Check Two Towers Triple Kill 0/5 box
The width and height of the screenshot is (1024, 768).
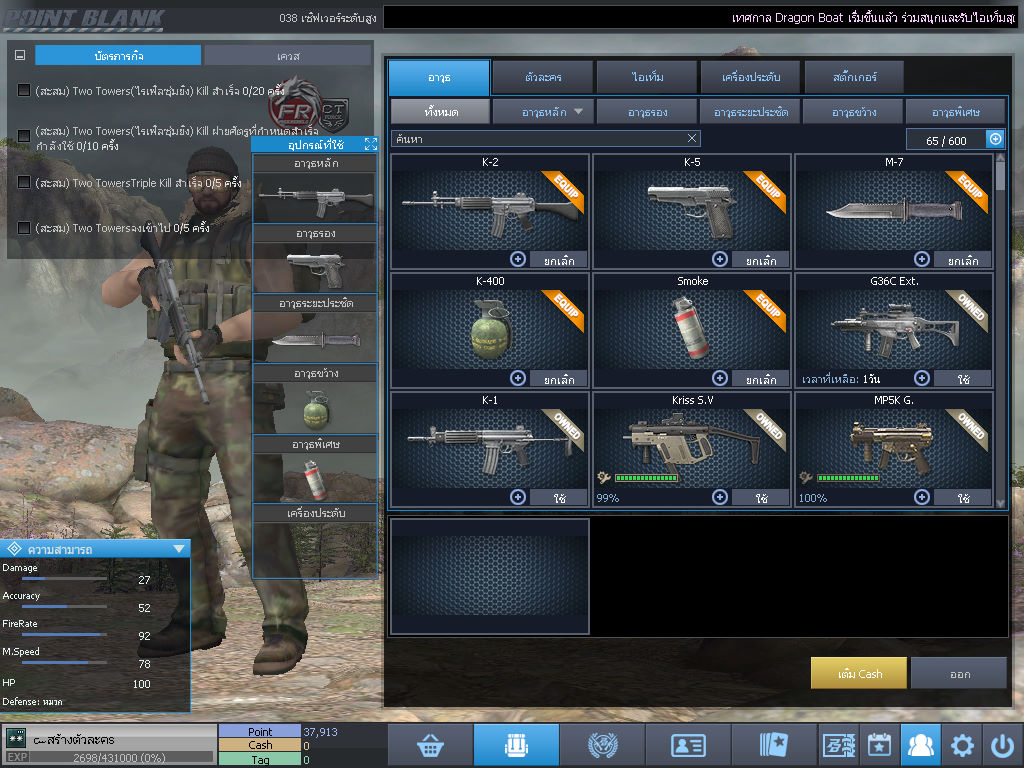24,182
